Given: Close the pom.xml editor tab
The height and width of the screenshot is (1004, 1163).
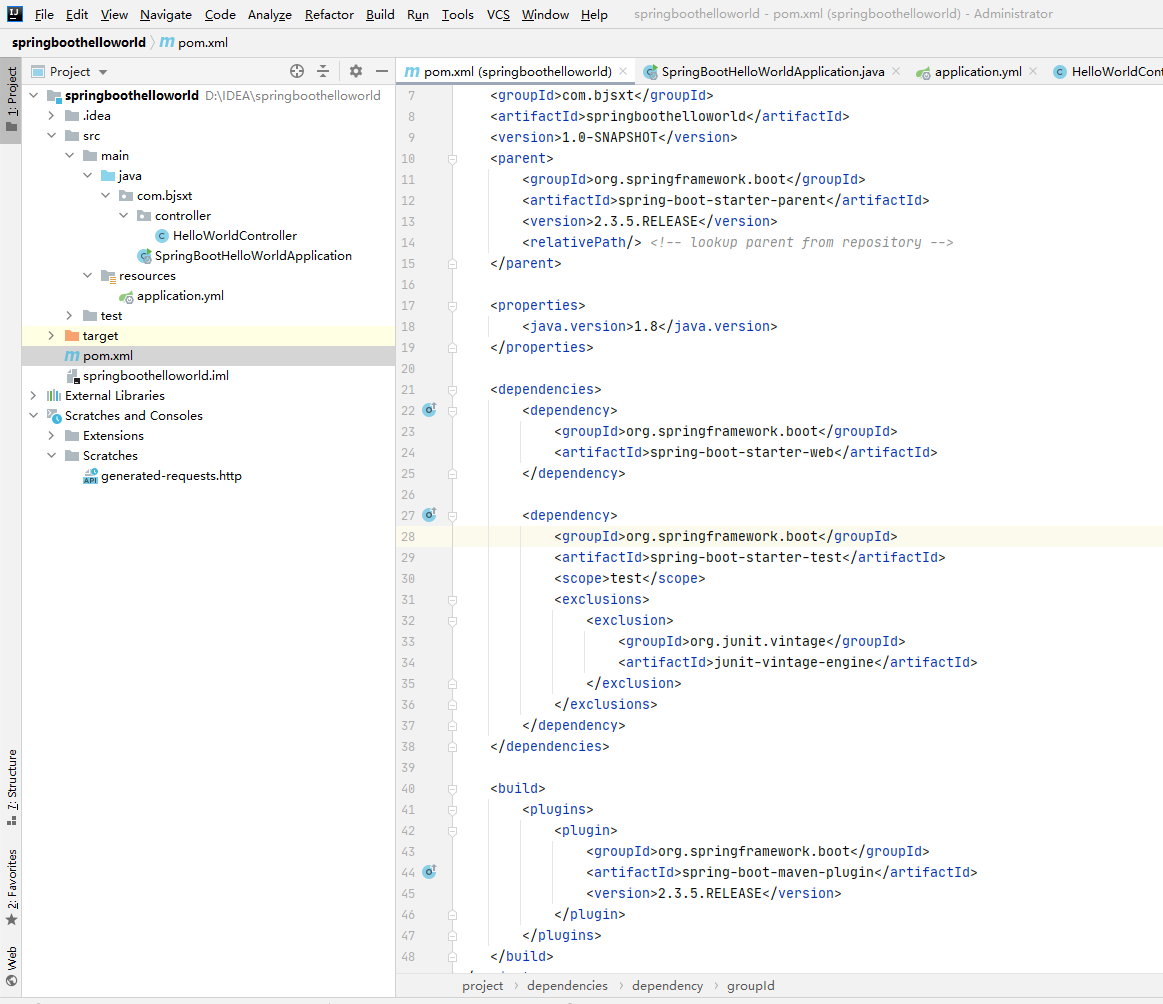Looking at the screenshot, I should (x=623, y=71).
